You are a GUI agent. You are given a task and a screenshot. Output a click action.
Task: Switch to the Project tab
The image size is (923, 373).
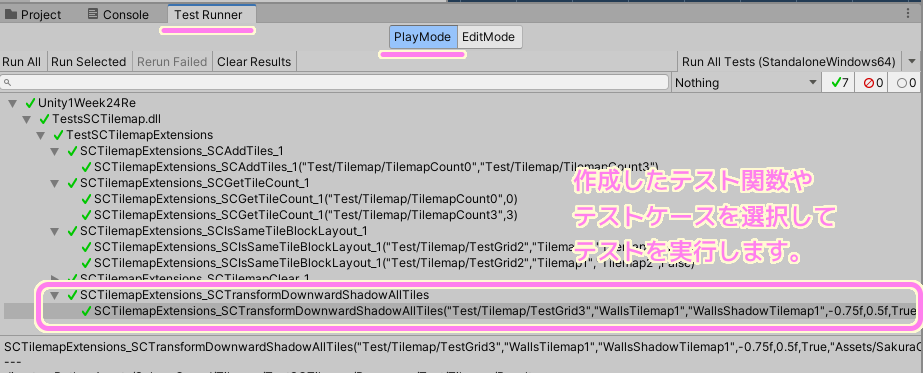33,15
